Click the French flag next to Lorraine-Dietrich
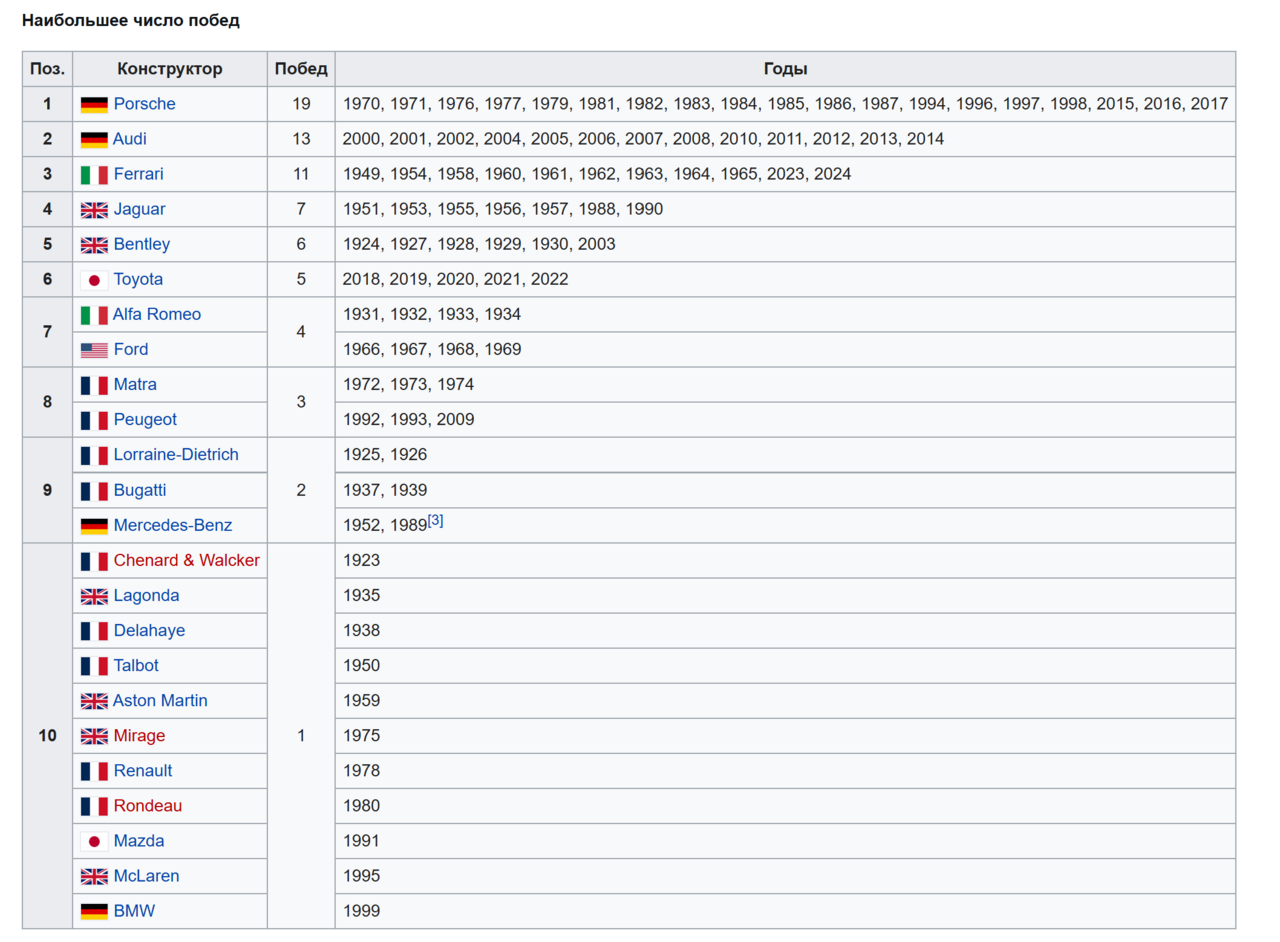 [94, 455]
